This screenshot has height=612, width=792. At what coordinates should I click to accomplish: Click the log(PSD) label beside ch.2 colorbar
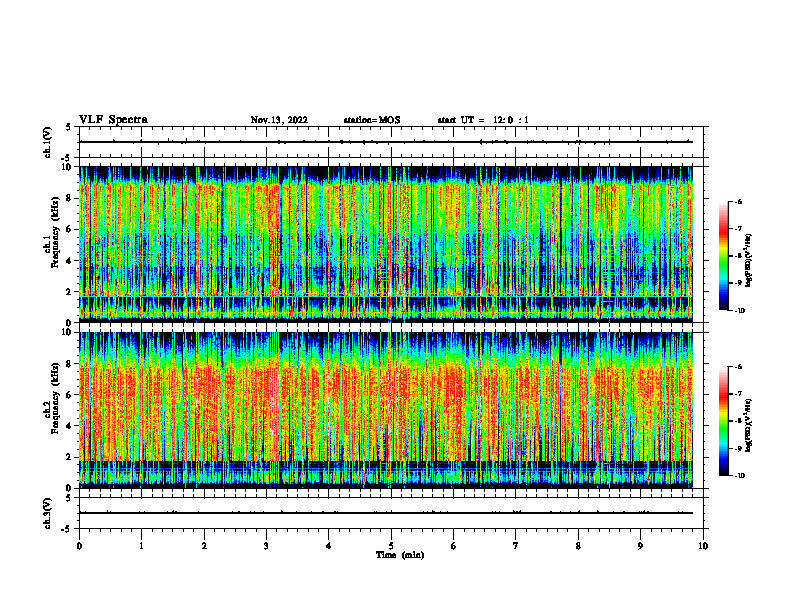(748, 426)
